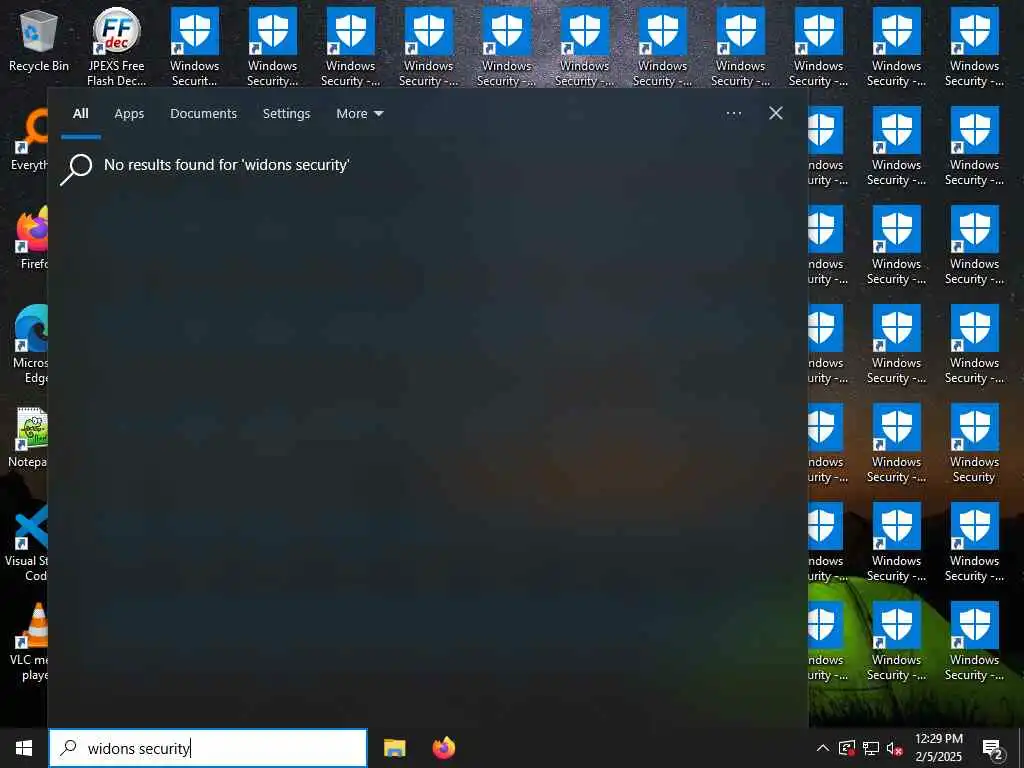Switch to the All search tab
Image resolution: width=1024 pixels, height=768 pixels.
81,114
